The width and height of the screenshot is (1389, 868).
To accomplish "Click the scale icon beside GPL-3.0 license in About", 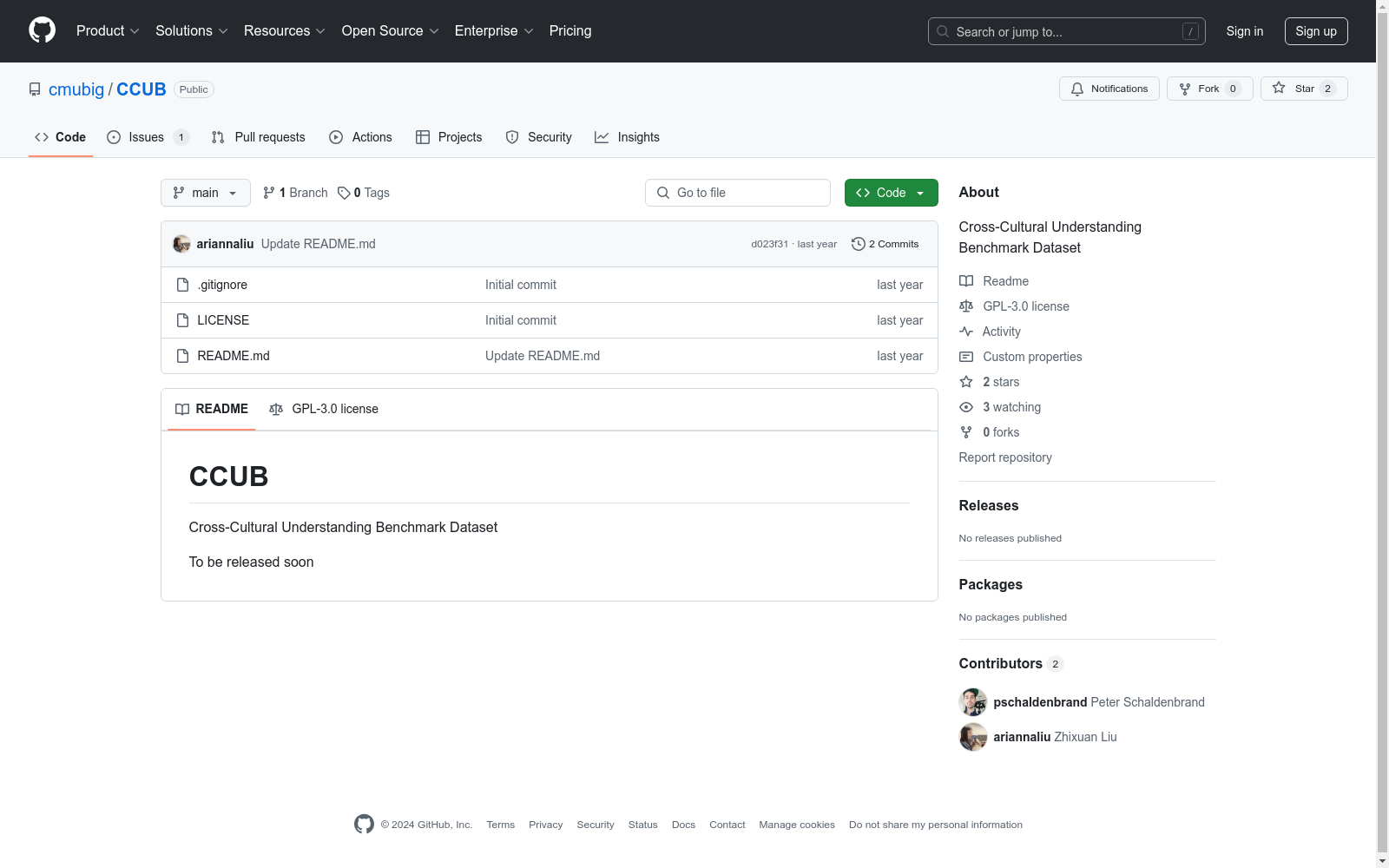I will click(x=966, y=306).
